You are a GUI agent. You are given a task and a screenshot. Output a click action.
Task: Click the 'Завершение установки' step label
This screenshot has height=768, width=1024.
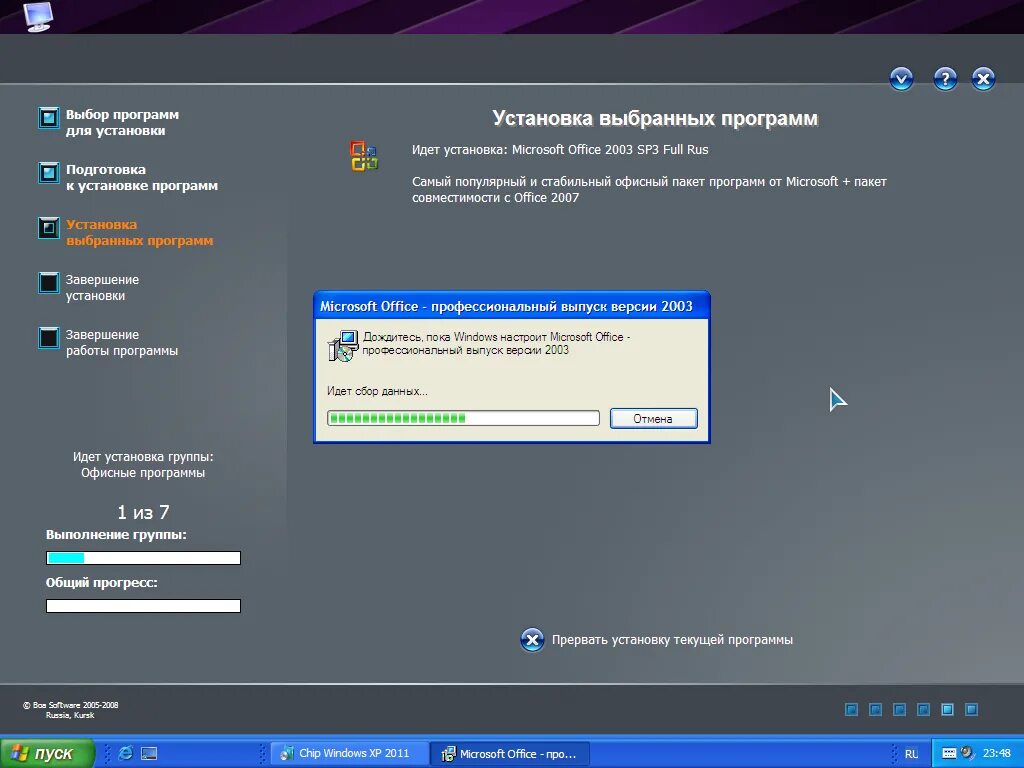(x=102, y=287)
